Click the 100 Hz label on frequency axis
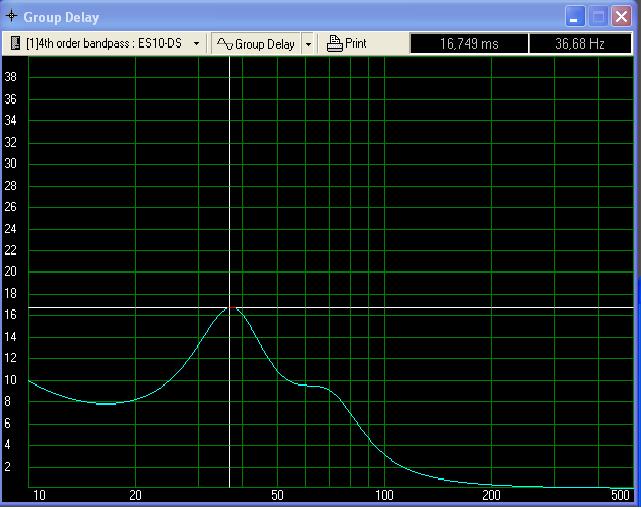 [383, 495]
